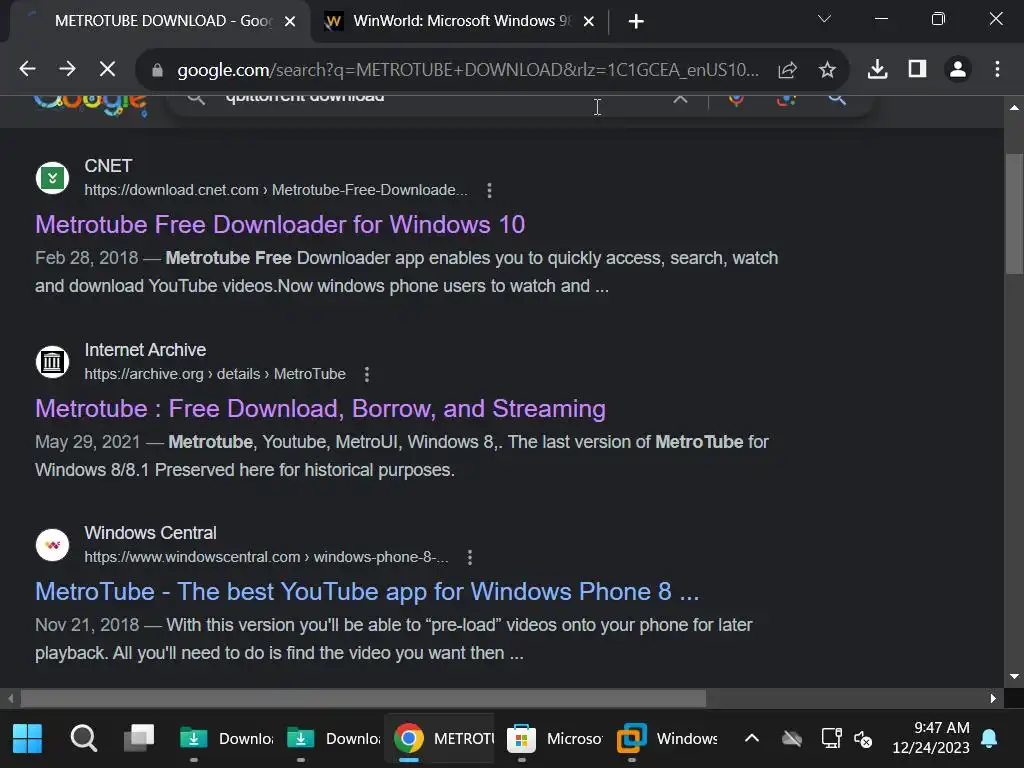1024x768 pixels.
Task: Close the WinWorld tab
Action: [588, 22]
